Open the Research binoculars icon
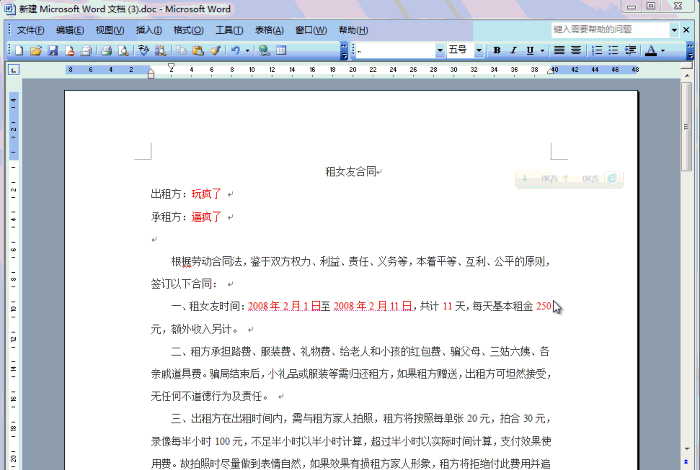Screen dimensions: 700x470 (160, 50)
